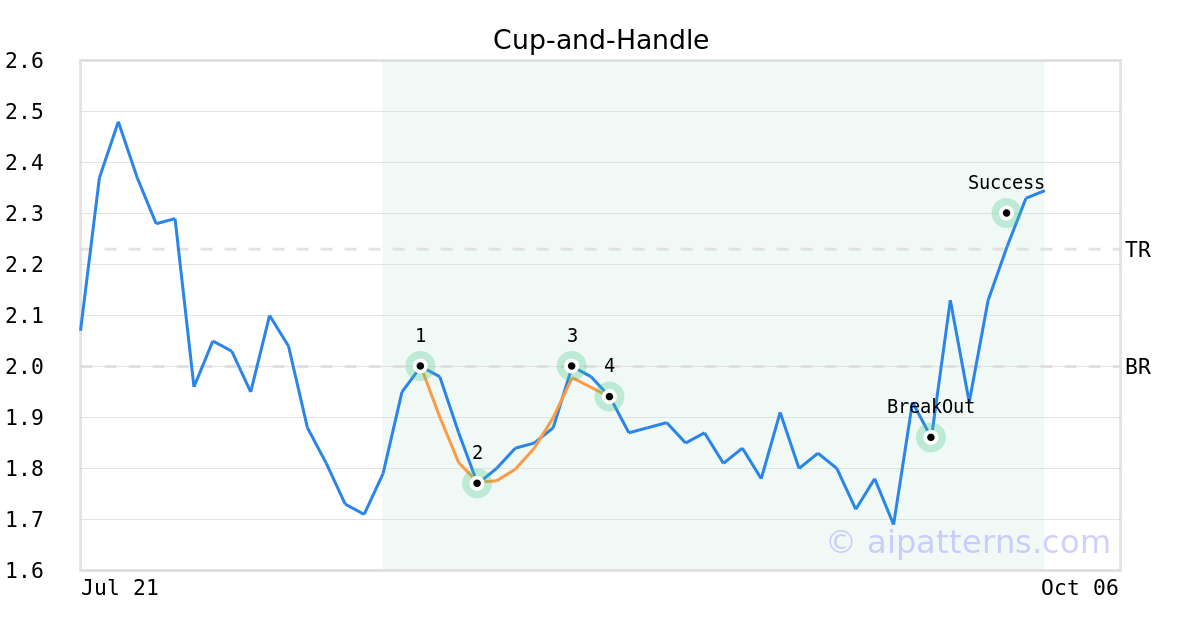Click the Jul 21 start date label
1200x630 pixels.
[x=120, y=588]
